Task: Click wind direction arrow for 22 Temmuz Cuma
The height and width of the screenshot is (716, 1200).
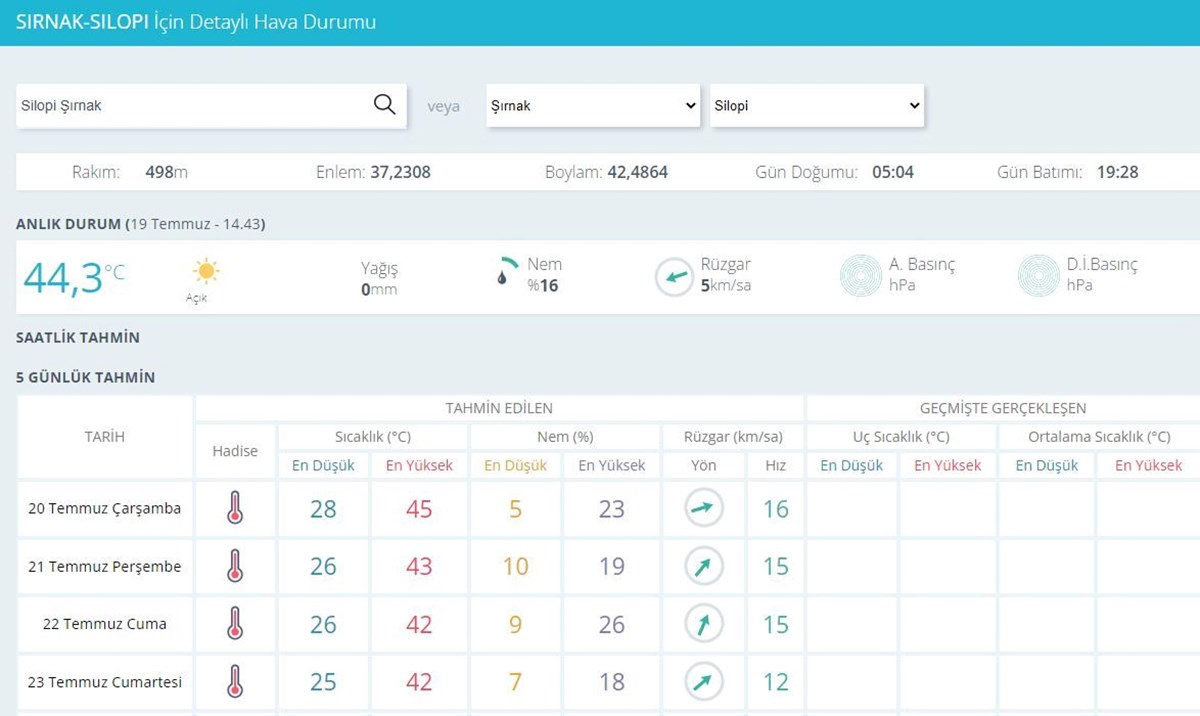Action: pos(703,624)
